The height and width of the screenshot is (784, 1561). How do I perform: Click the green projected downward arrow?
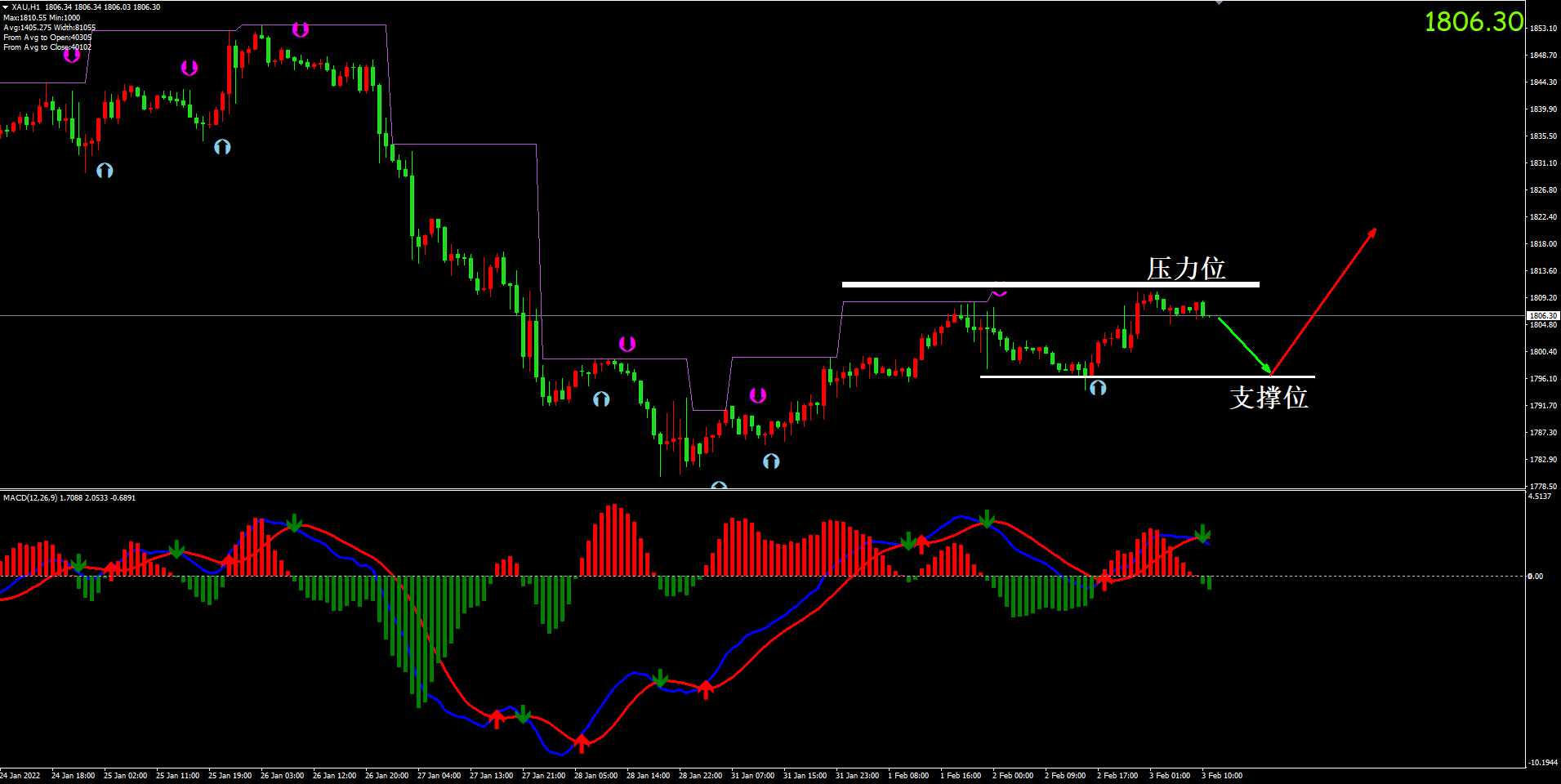1244,345
